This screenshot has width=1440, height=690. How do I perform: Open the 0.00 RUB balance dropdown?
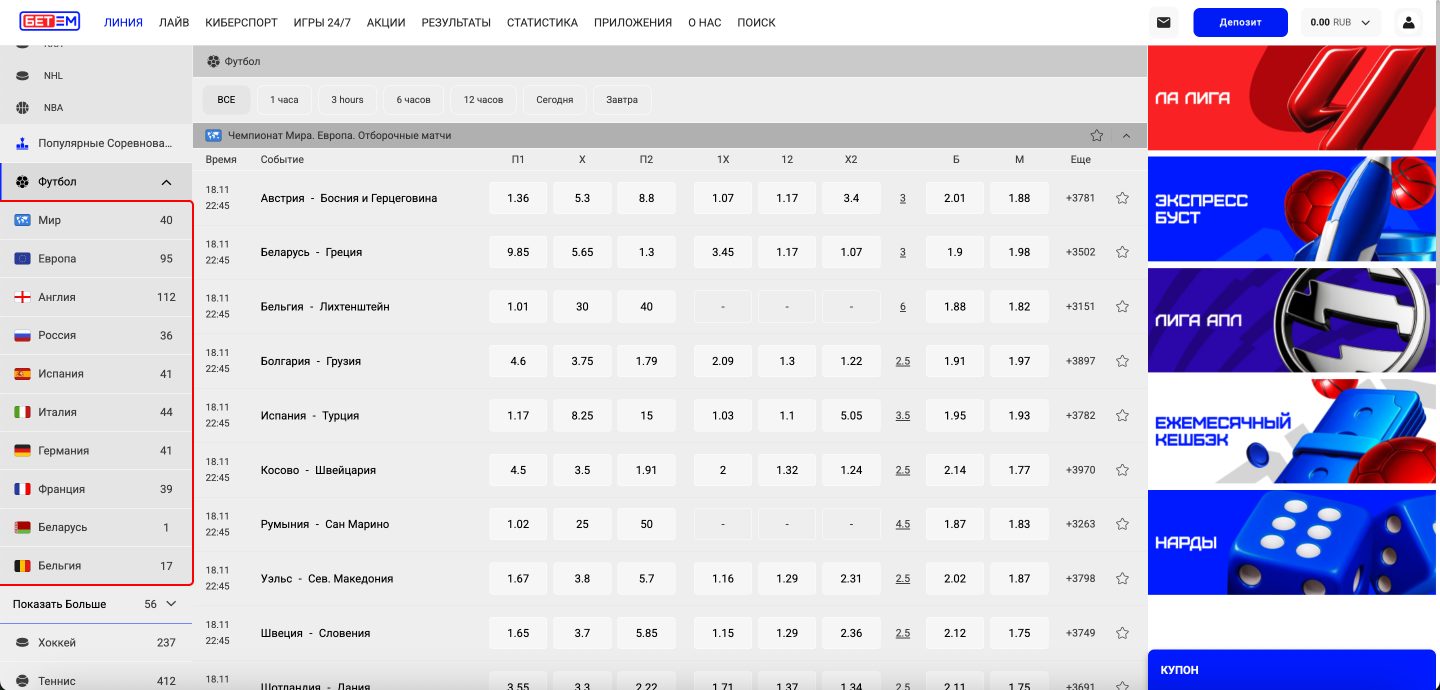[x=1340, y=22]
